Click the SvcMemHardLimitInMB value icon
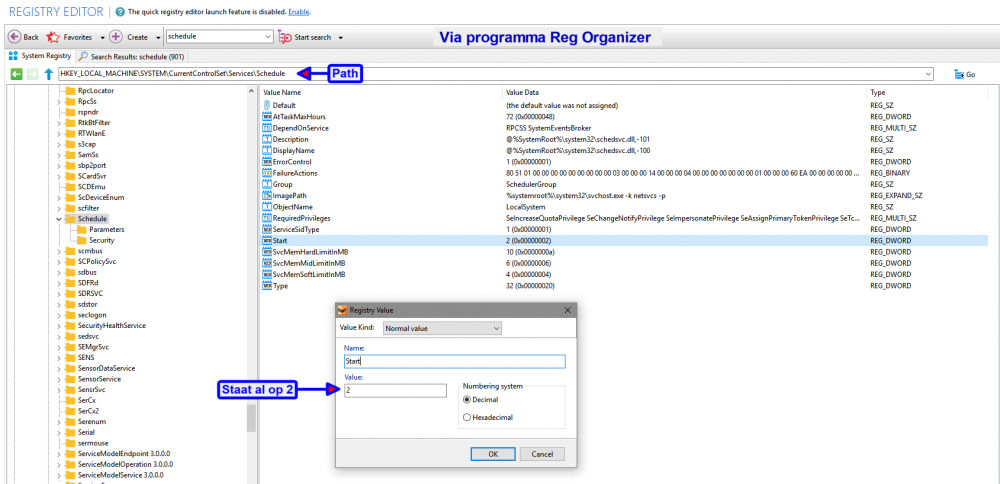The width and height of the screenshot is (1000, 484). tap(267, 252)
